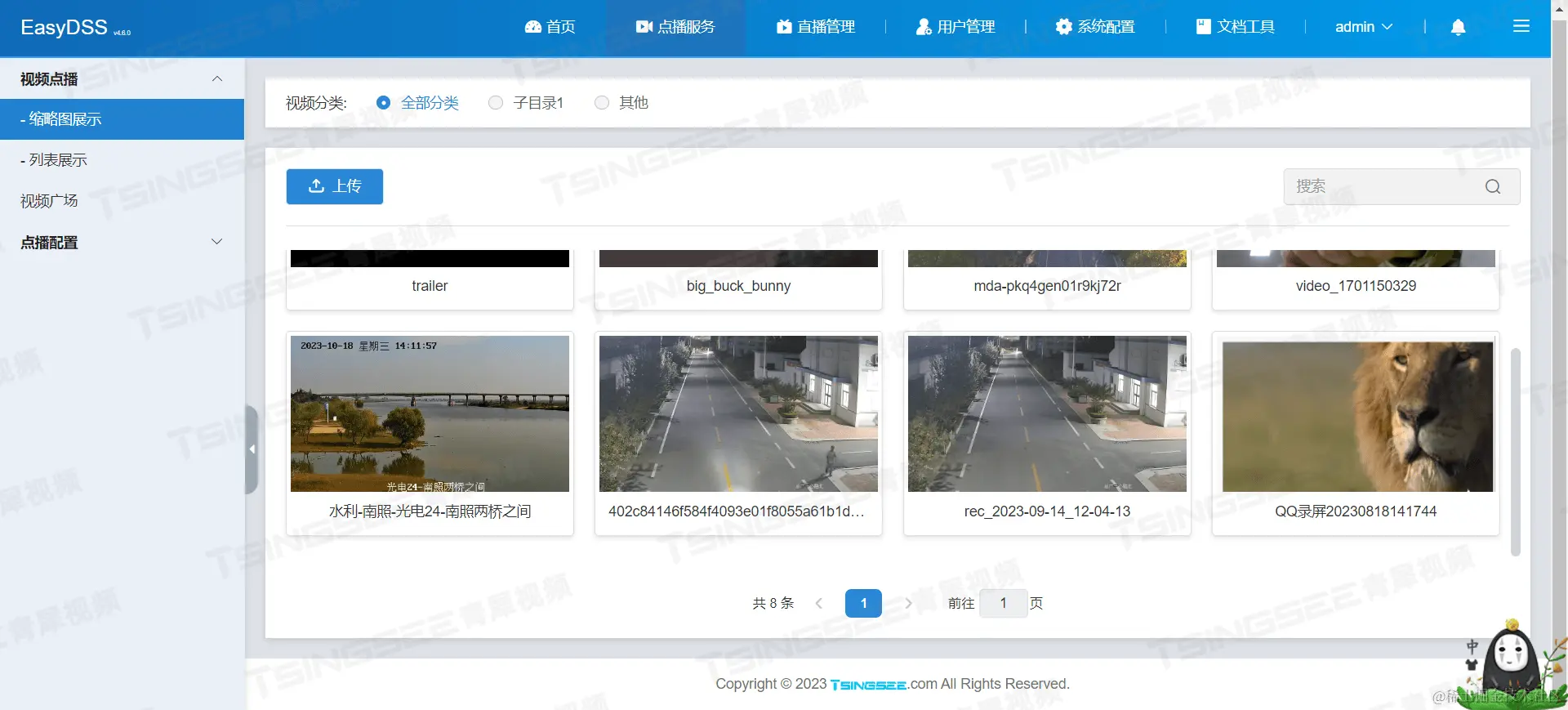The width and height of the screenshot is (1568, 710).
Task: Select the 子目录1 radio button
Action: coord(496,103)
